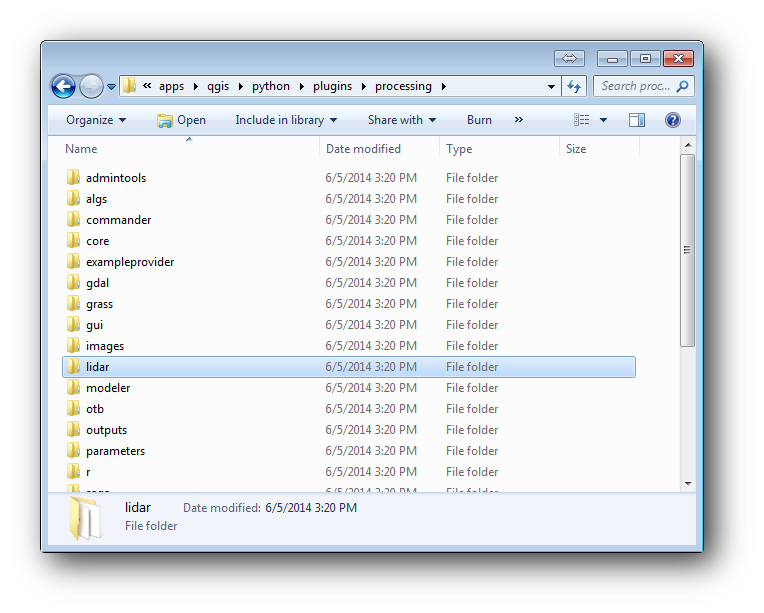Image resolution: width=764 pixels, height=613 pixels.
Task: Click the grass folder icon
Action: click(73, 304)
